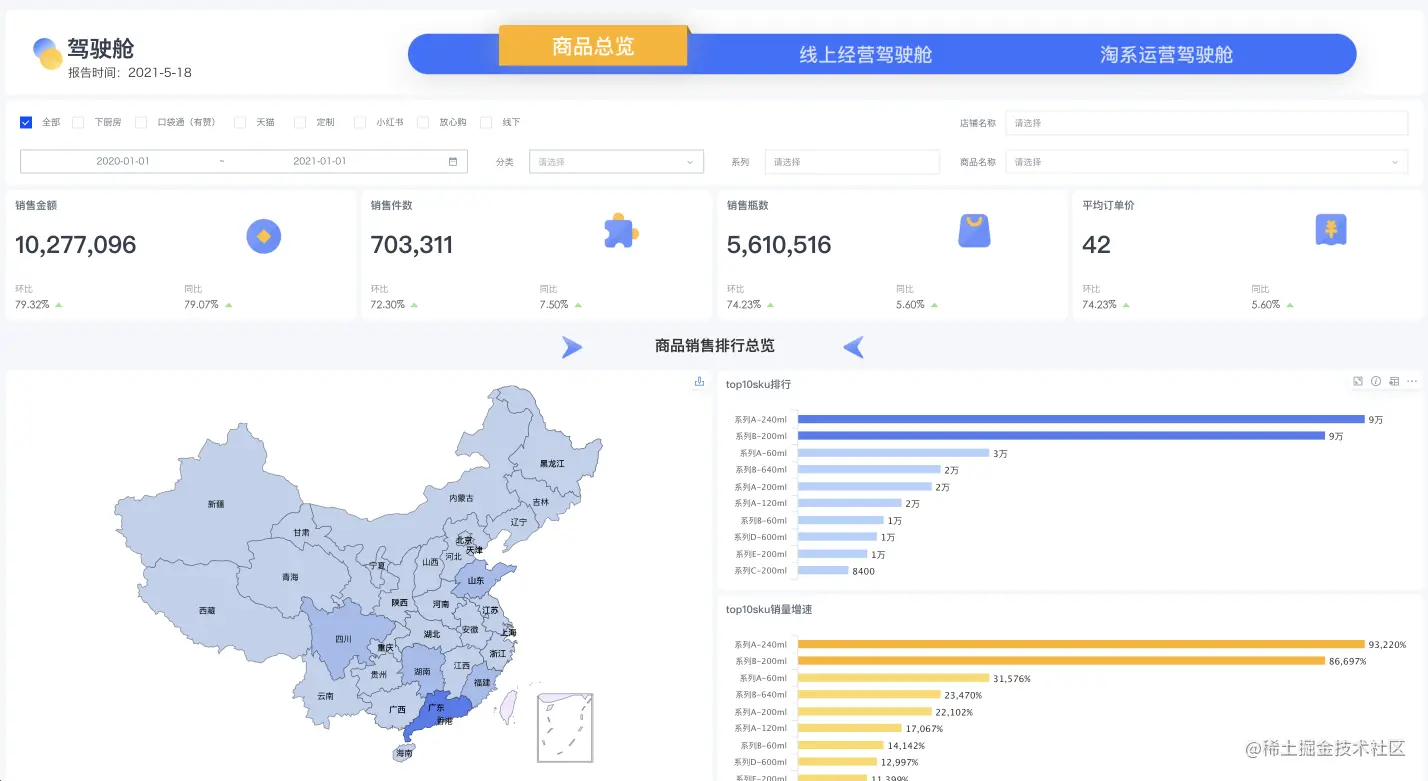
Task: Select 四川 province on the map
Action: 343,638
